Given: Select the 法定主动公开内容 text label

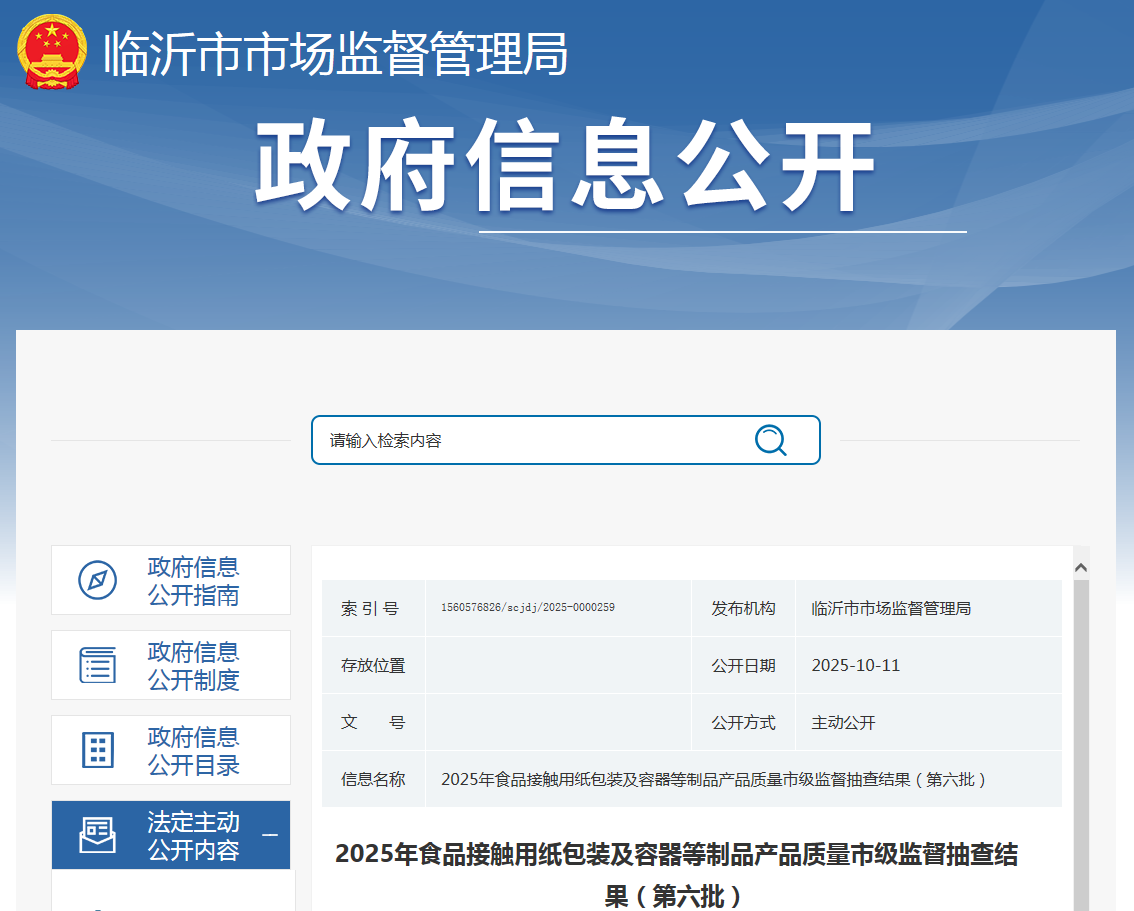Looking at the screenshot, I should [194, 836].
